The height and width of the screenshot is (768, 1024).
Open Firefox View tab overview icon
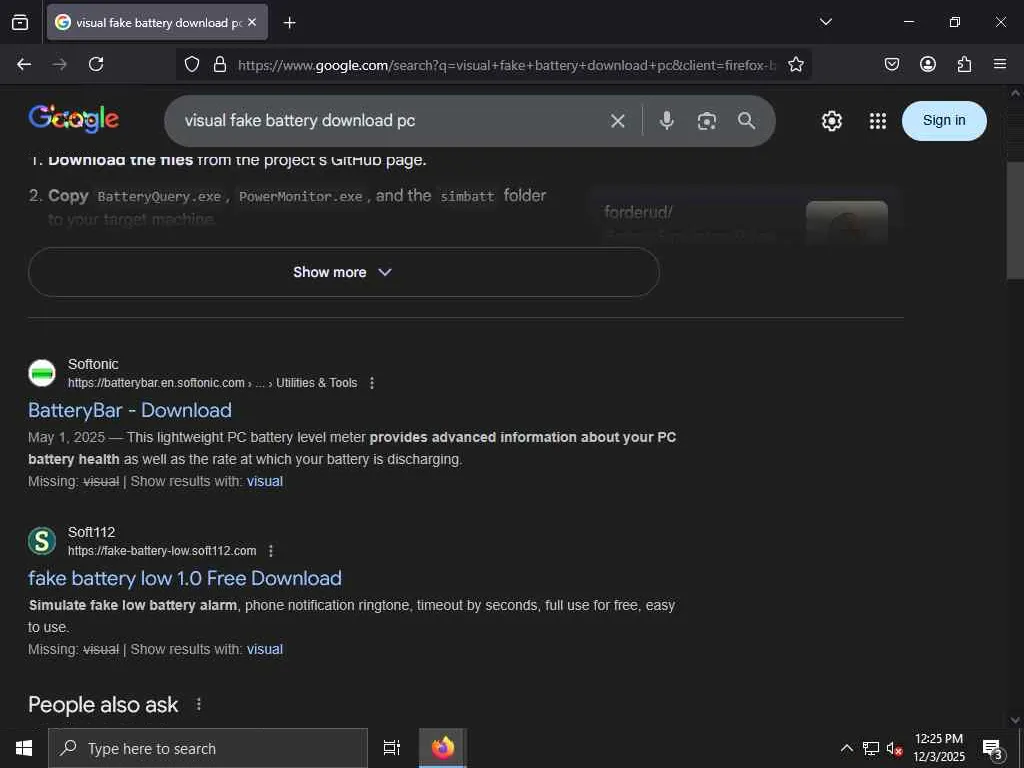coord(20,22)
